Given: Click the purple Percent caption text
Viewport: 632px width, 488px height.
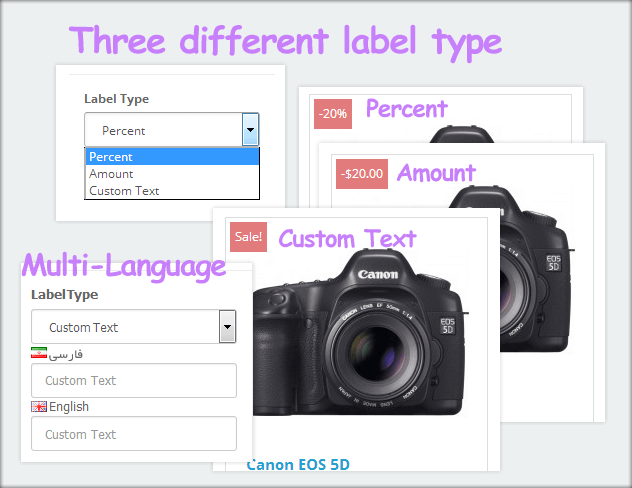Looking at the screenshot, I should click(x=406, y=108).
